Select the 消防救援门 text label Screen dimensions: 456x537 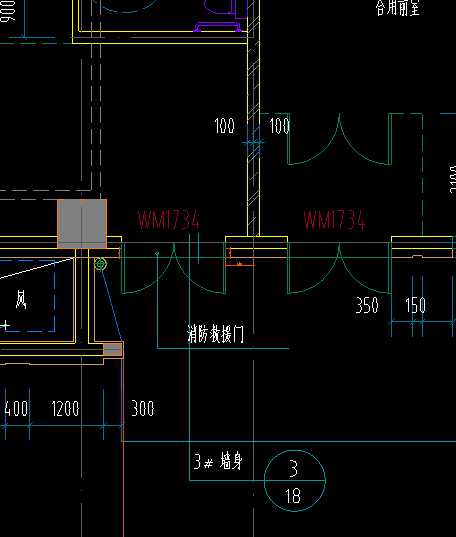(x=215, y=334)
